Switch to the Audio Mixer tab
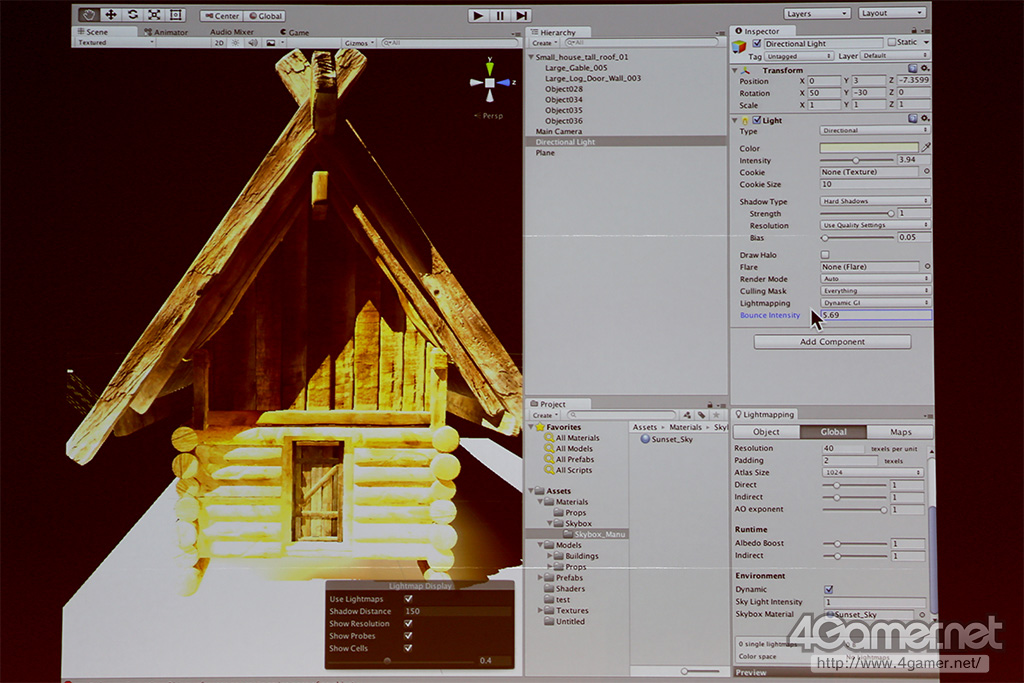This screenshot has width=1024, height=683. [232, 32]
